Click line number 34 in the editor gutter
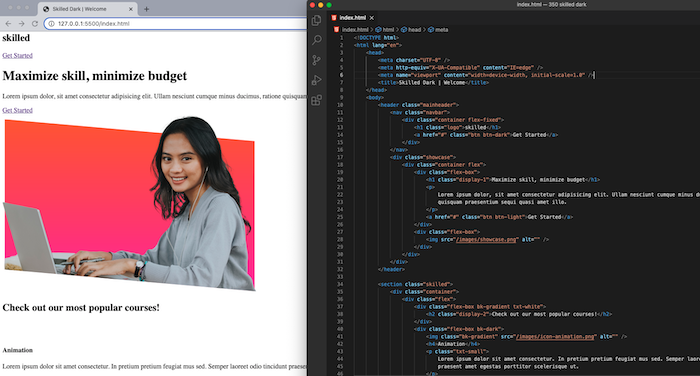Image resolution: width=700 pixels, height=376 pixels. pyautogui.click(x=340, y=284)
